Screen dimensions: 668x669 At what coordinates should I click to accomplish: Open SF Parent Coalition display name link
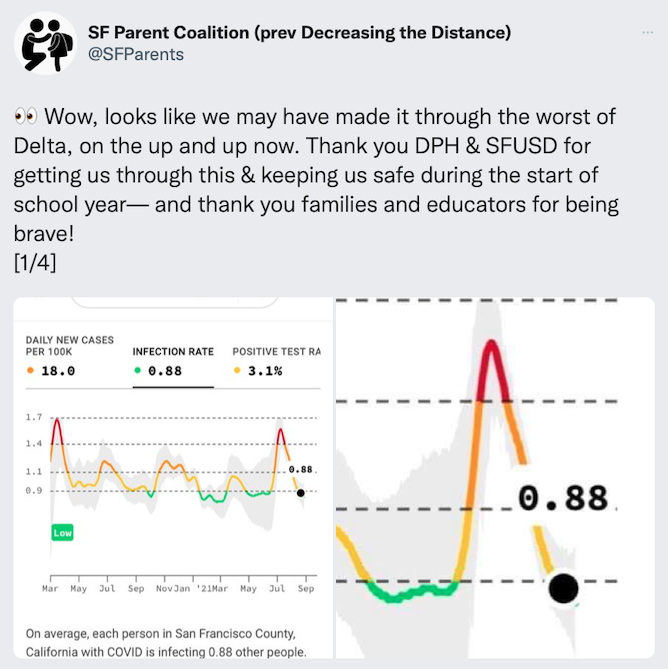pos(299,32)
